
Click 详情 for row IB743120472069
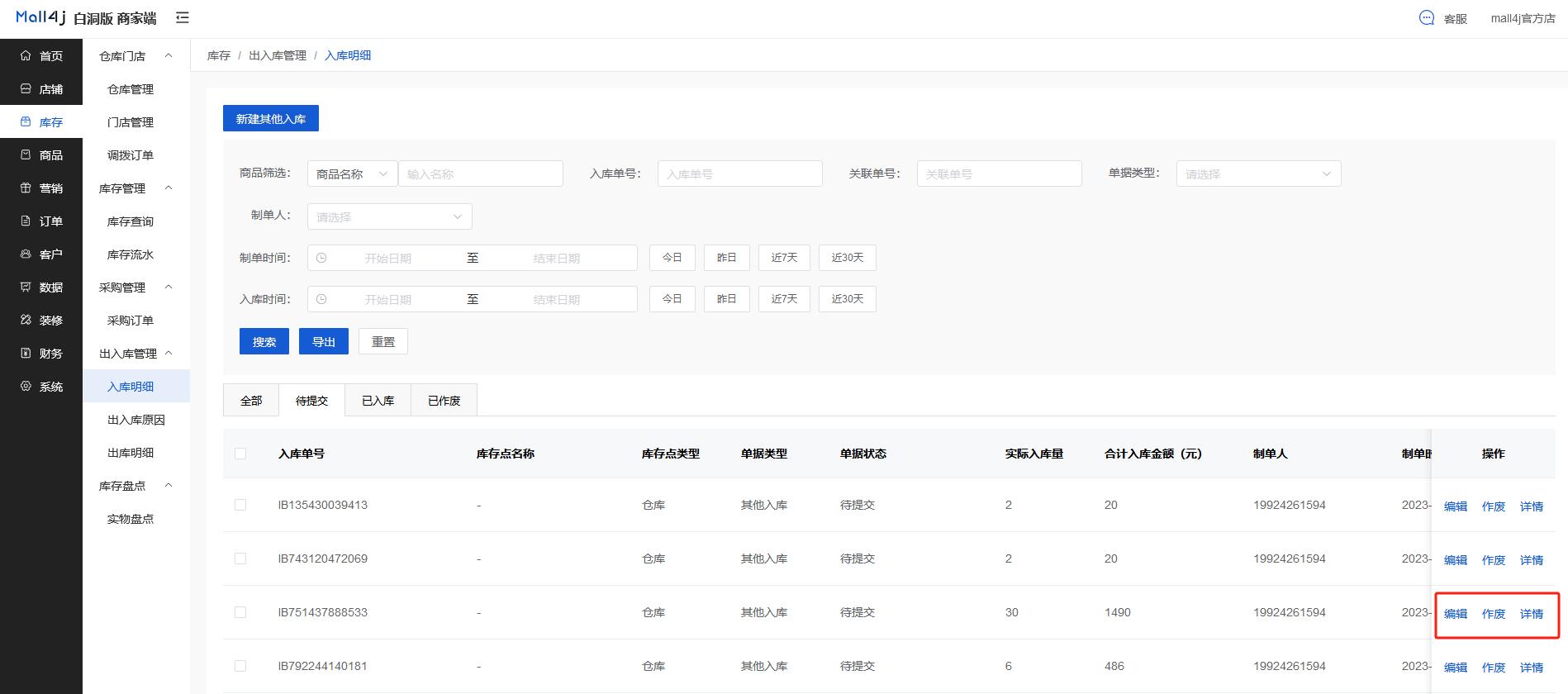pyautogui.click(x=1532, y=560)
